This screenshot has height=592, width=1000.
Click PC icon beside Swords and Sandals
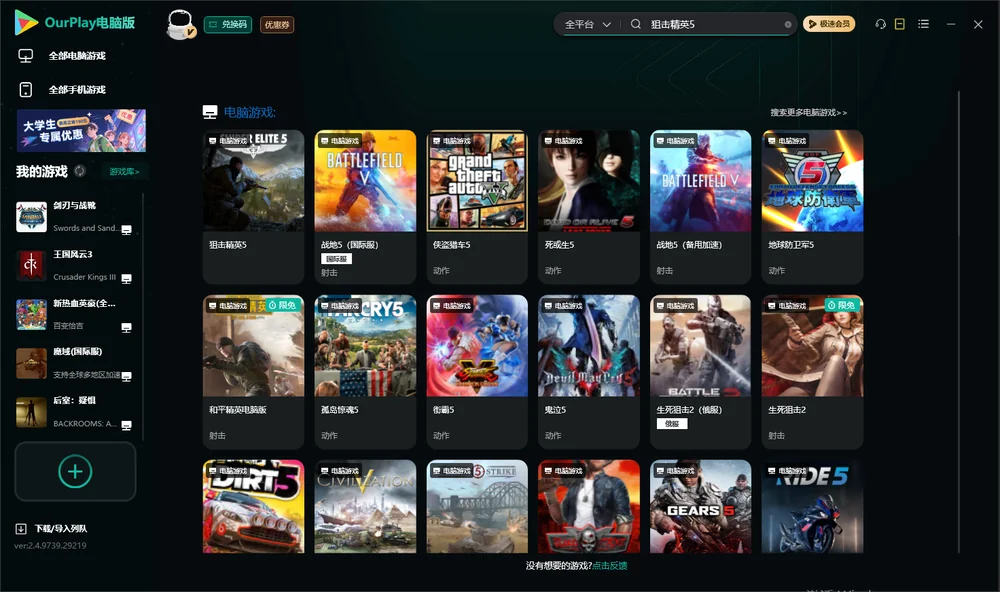126,230
